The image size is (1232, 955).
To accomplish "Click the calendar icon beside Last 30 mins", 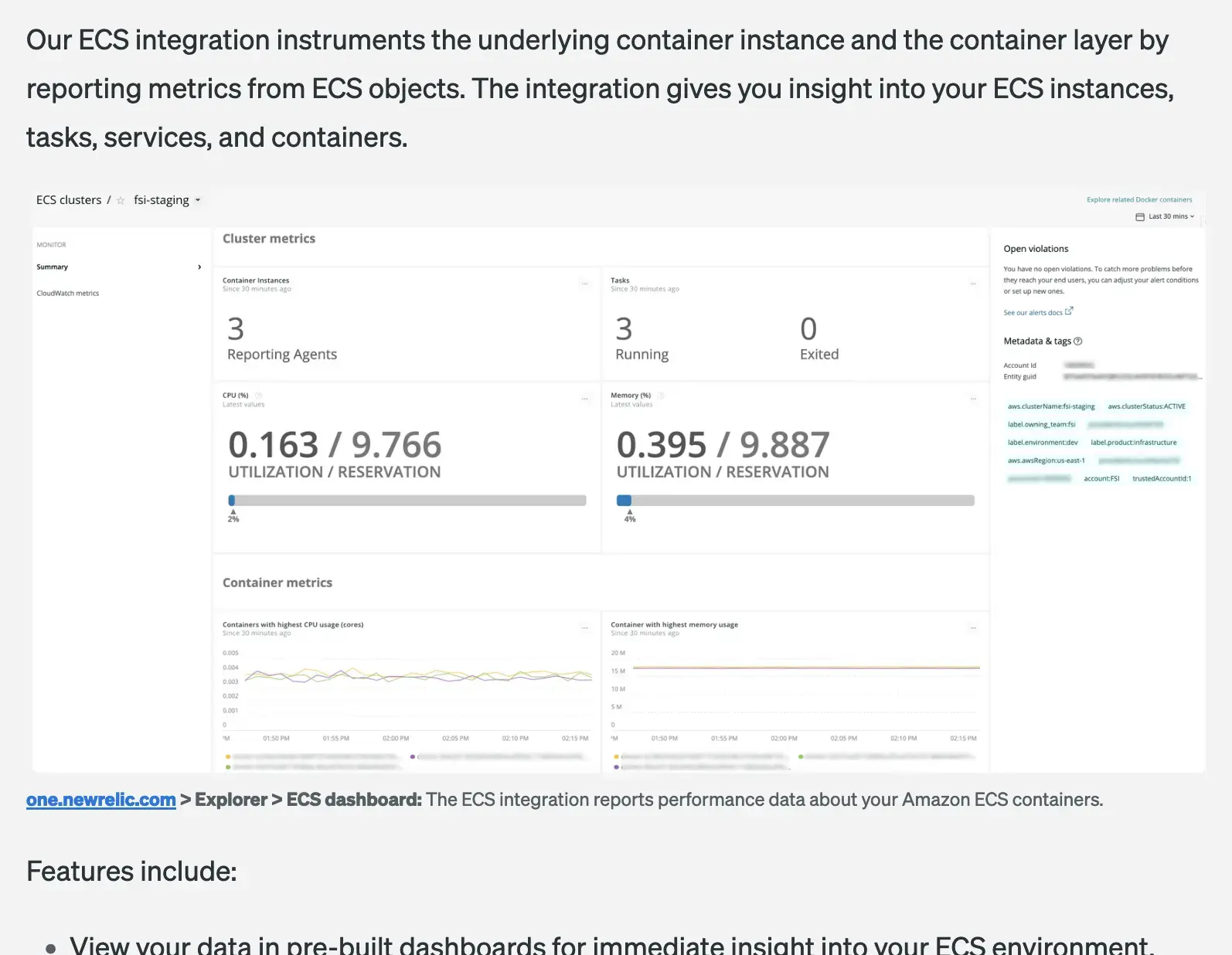I will (x=1139, y=217).
